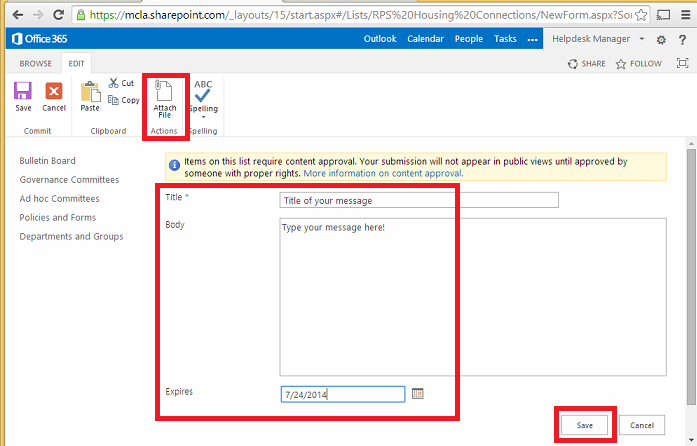
Task: Click the Paste clipboard icon
Action: [x=90, y=96]
